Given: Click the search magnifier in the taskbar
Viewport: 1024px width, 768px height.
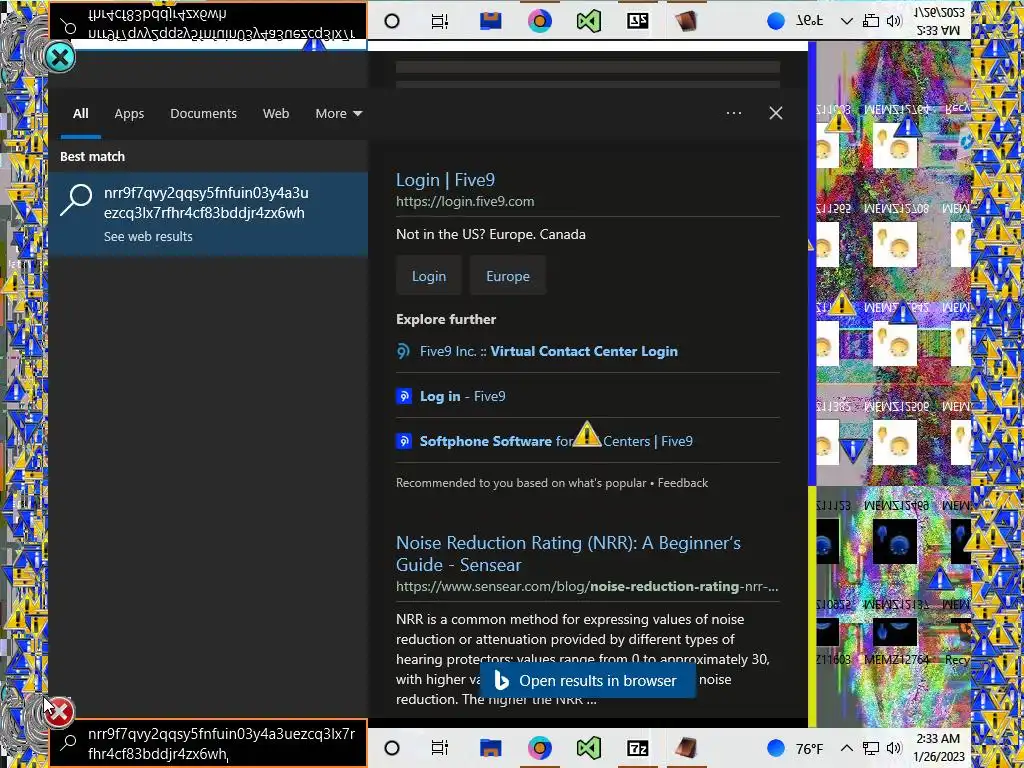Looking at the screenshot, I should point(69,742).
